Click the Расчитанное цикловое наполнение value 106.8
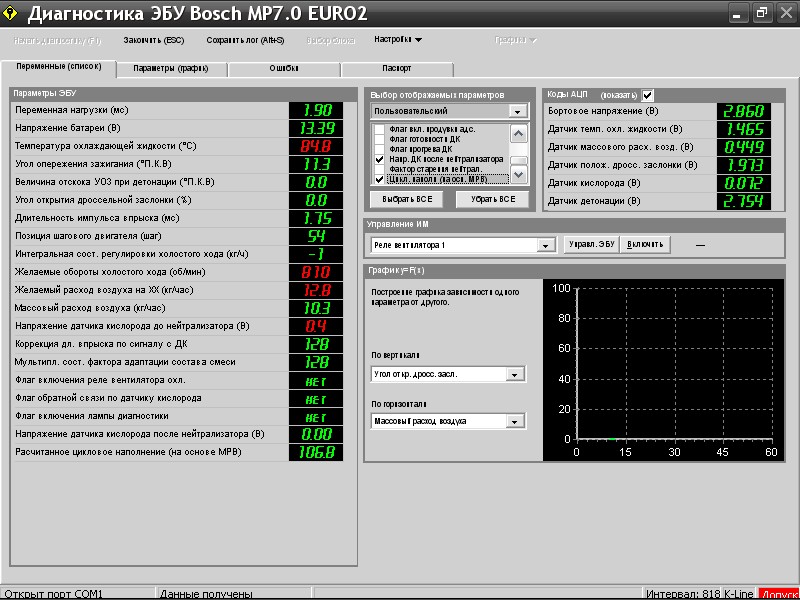The image size is (800, 600). point(316,452)
